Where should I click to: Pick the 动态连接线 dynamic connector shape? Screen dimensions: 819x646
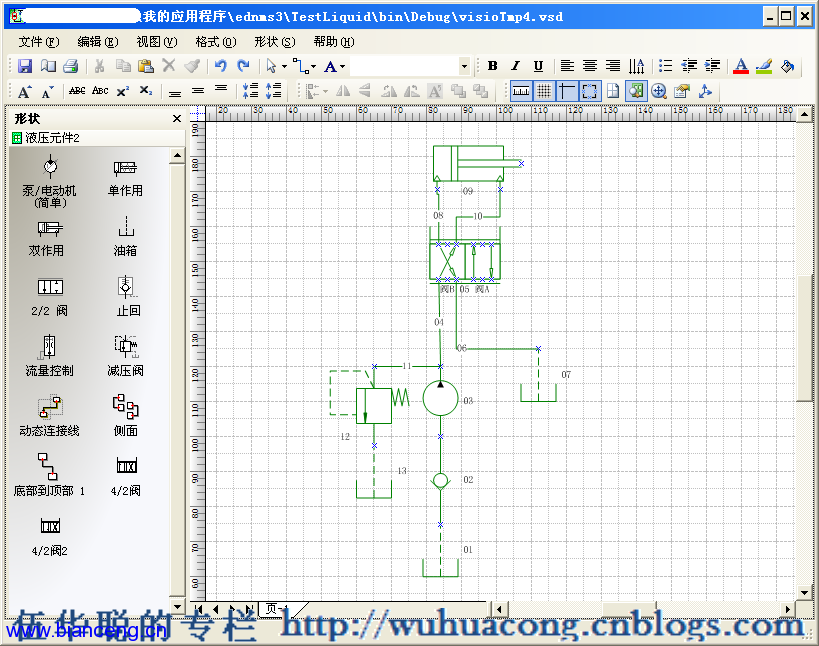tap(50, 416)
